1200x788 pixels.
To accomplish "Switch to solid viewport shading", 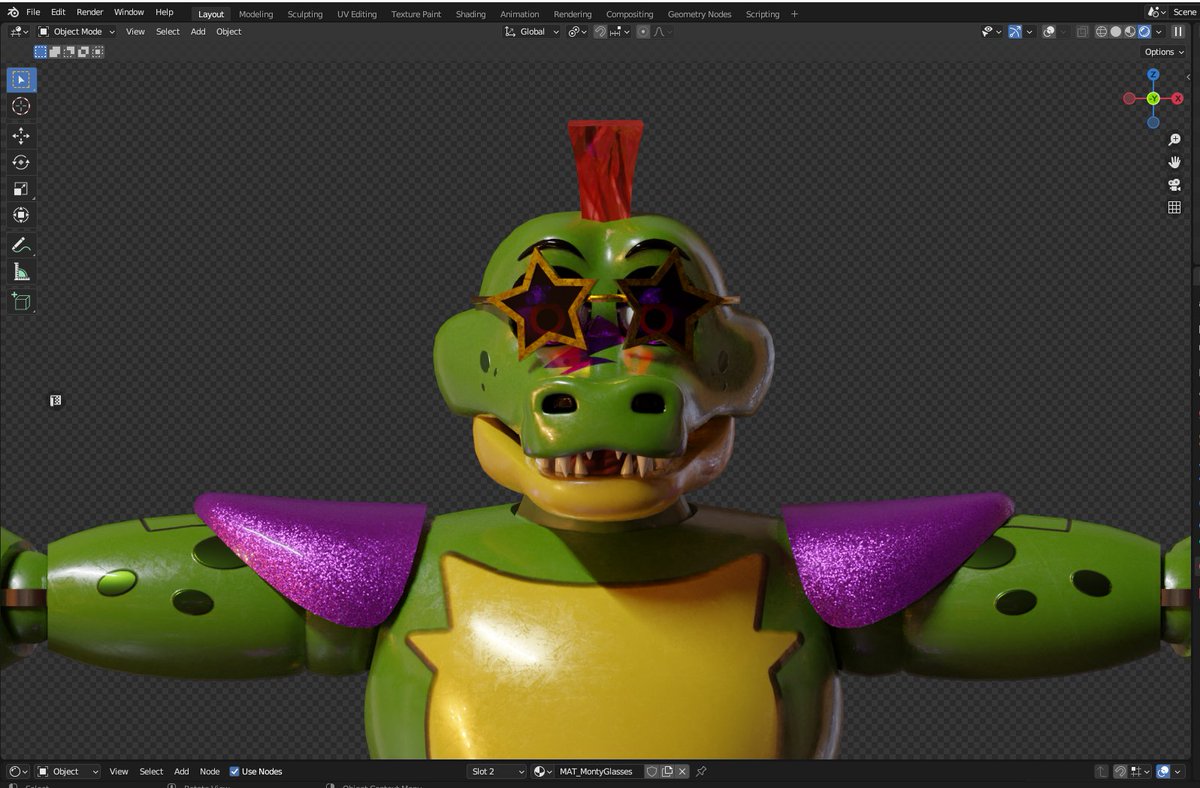I will (x=1116, y=31).
